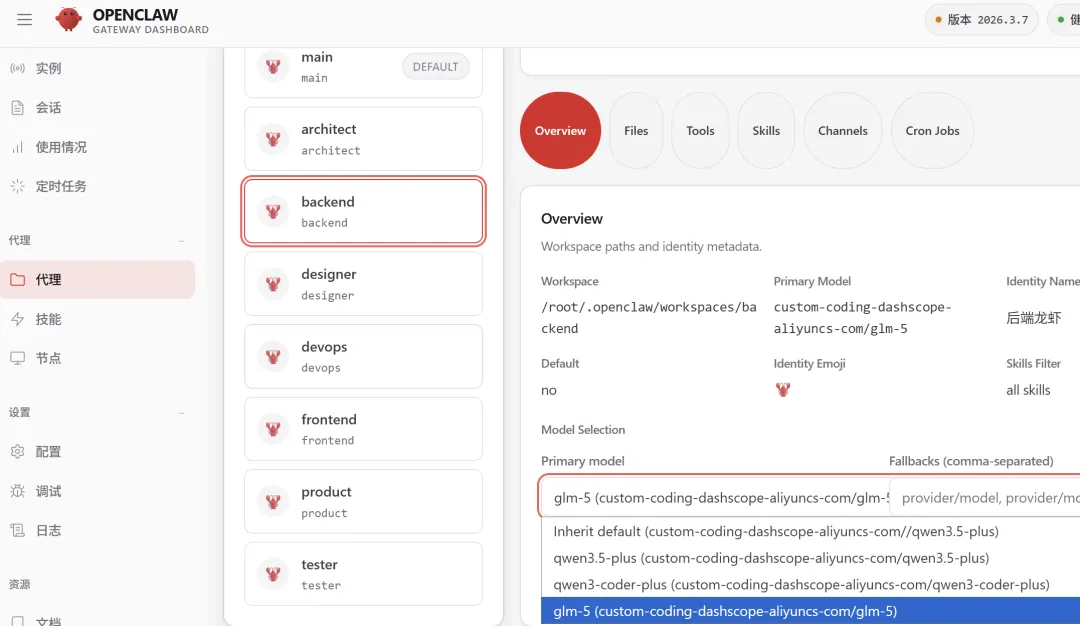Open 技能 via its lightning bolt icon
The image size is (1080, 626).
[x=17, y=319]
